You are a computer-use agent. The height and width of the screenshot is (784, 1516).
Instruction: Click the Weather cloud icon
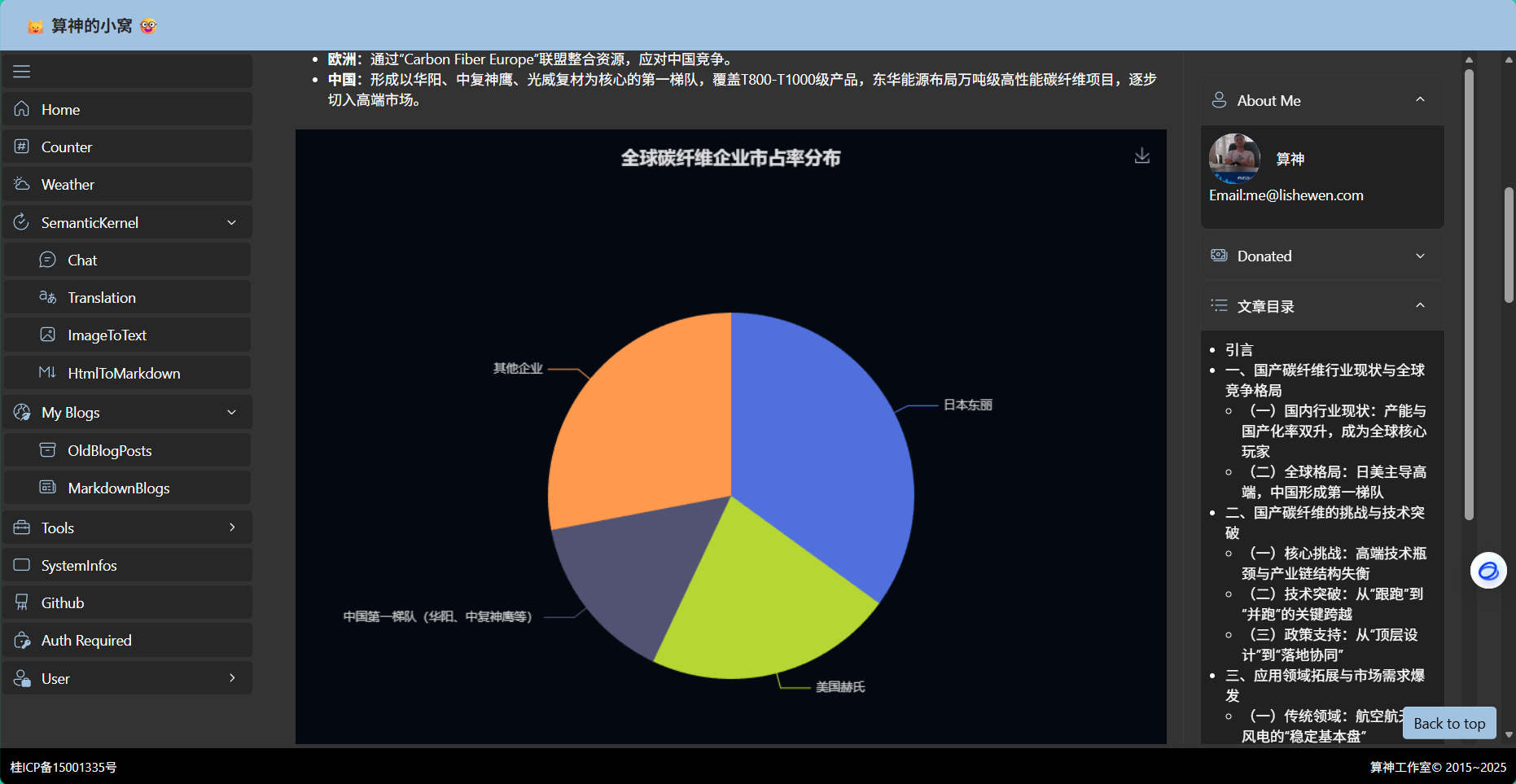[x=22, y=185]
